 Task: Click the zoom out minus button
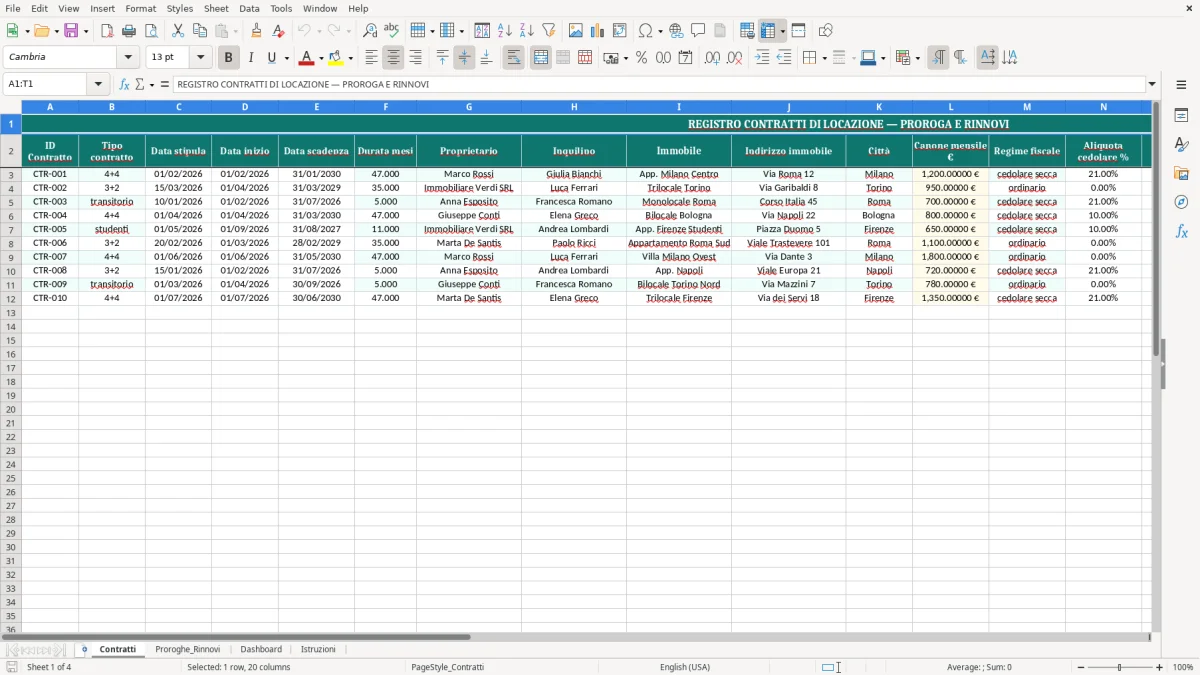point(1082,667)
